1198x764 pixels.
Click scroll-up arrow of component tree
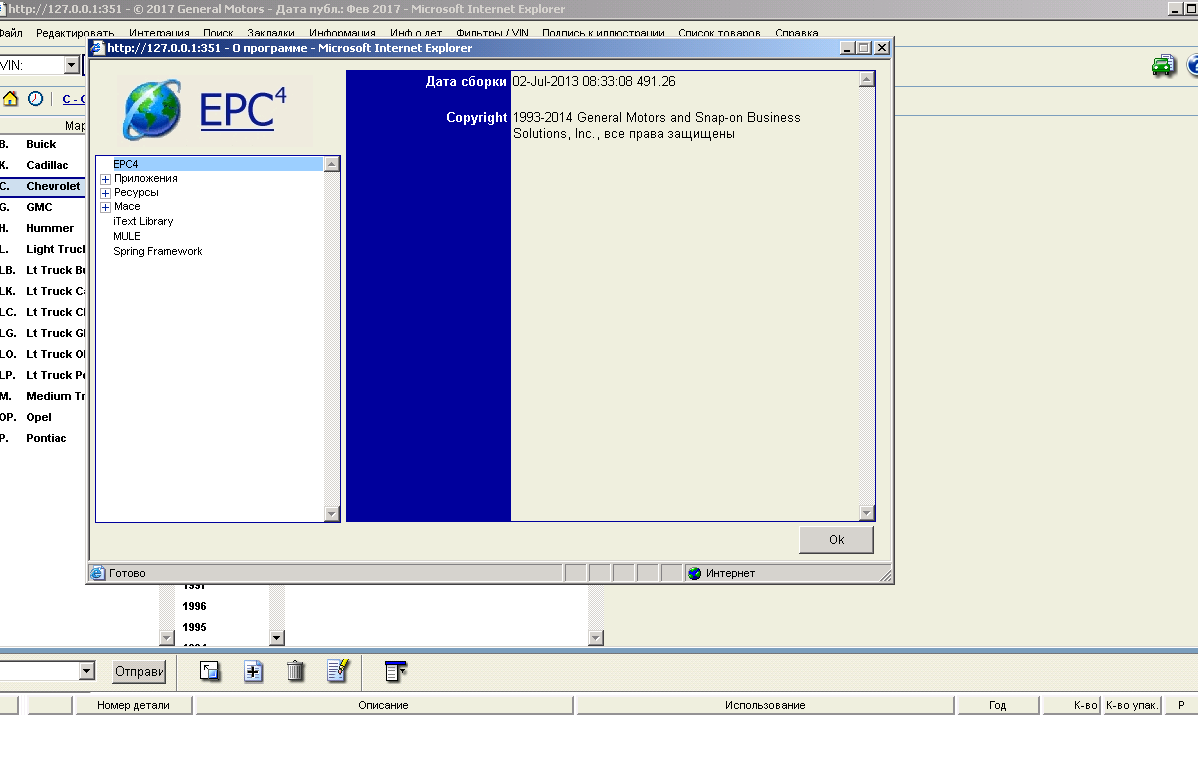point(332,164)
